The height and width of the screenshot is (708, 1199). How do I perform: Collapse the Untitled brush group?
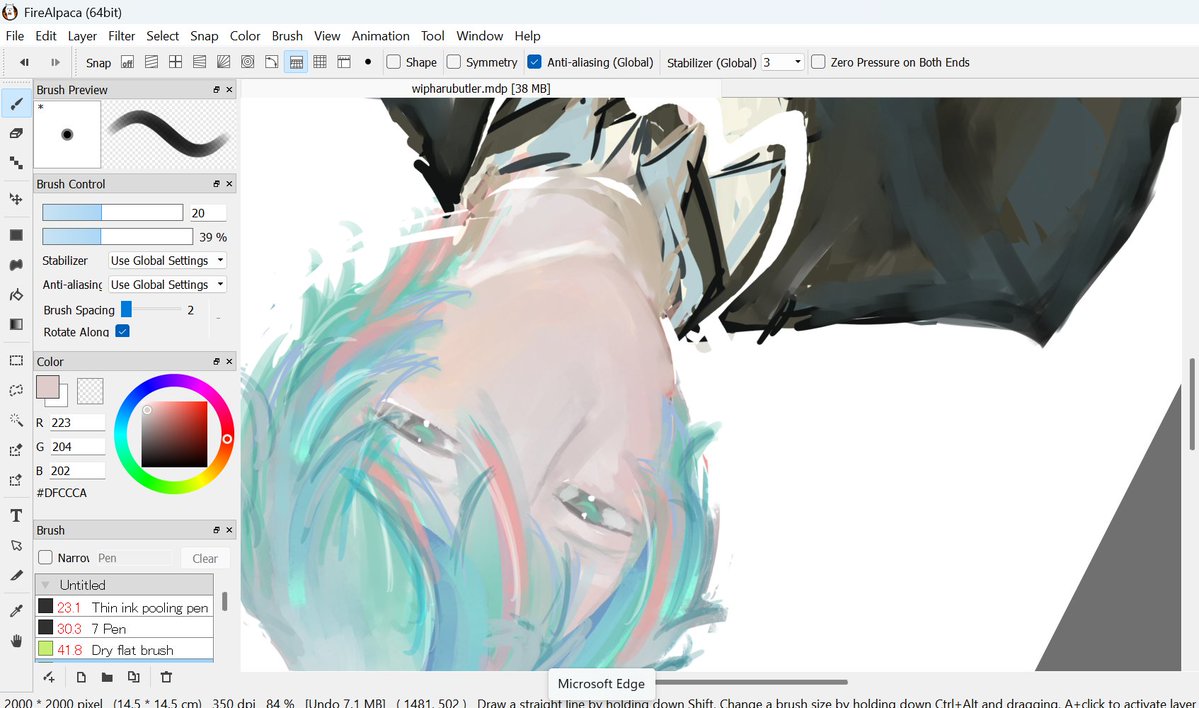pos(45,585)
